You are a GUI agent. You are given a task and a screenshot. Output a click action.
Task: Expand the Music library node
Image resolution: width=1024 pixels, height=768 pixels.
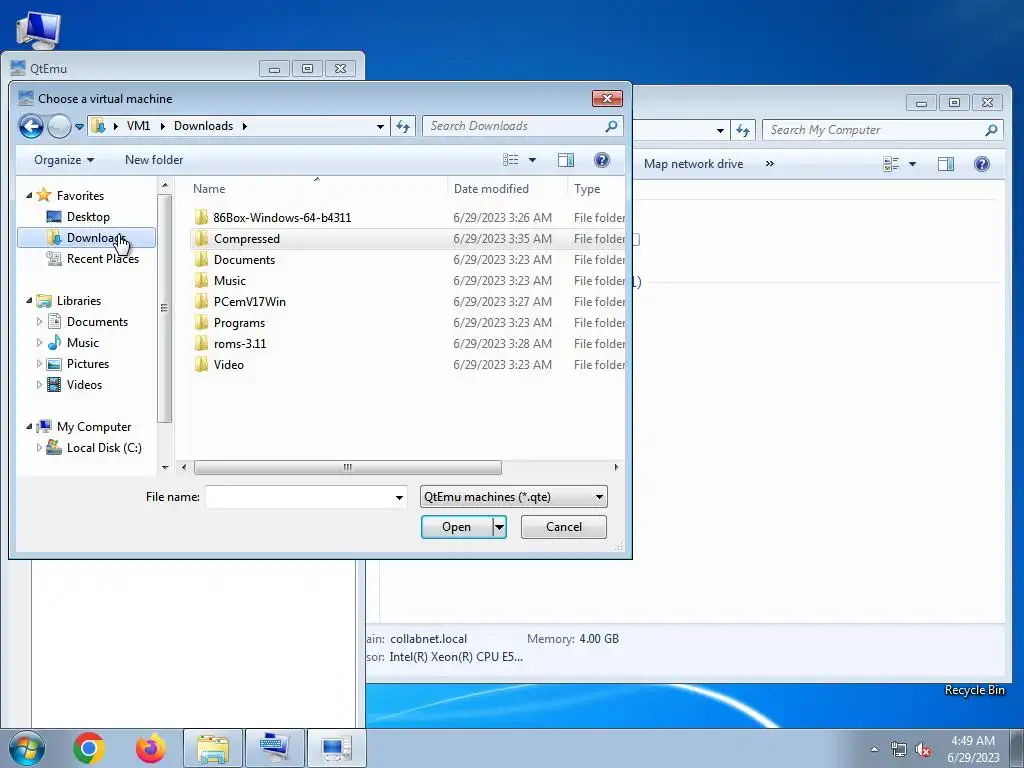[39, 342]
